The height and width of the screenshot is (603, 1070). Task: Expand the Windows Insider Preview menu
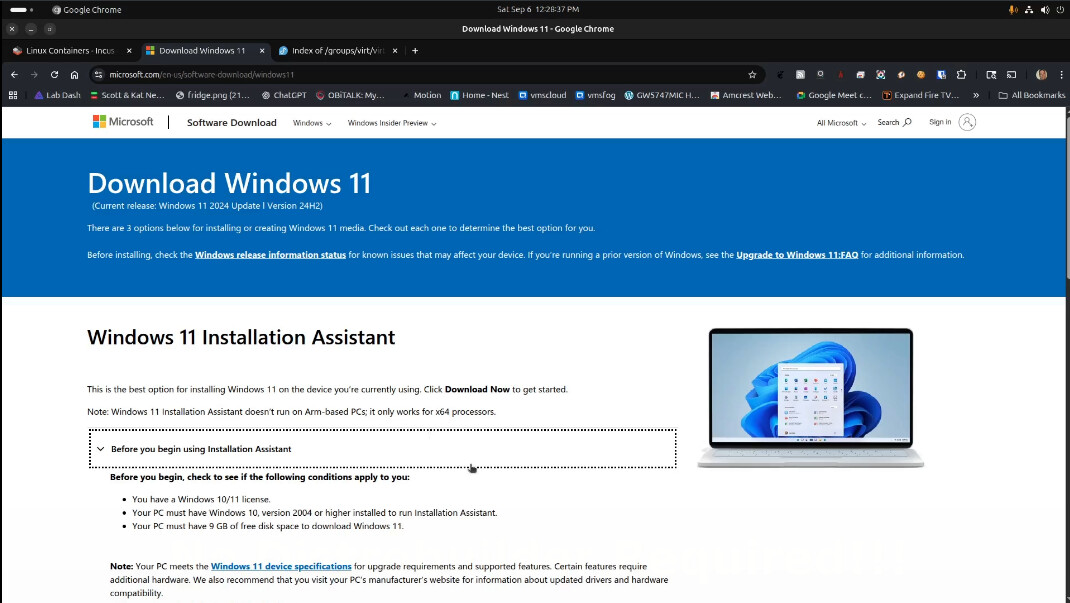[x=391, y=123]
